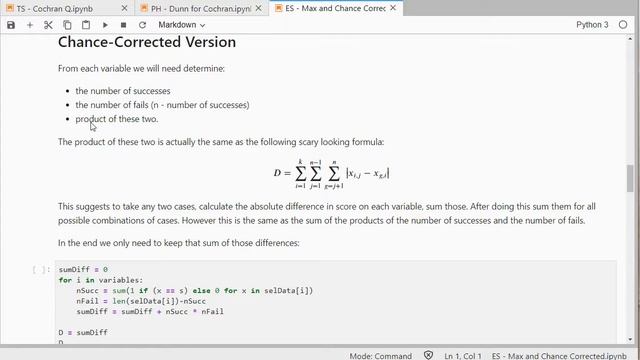The image size is (640, 360).
Task: Interrupt the kernel with the stop icon
Action: point(123,25)
